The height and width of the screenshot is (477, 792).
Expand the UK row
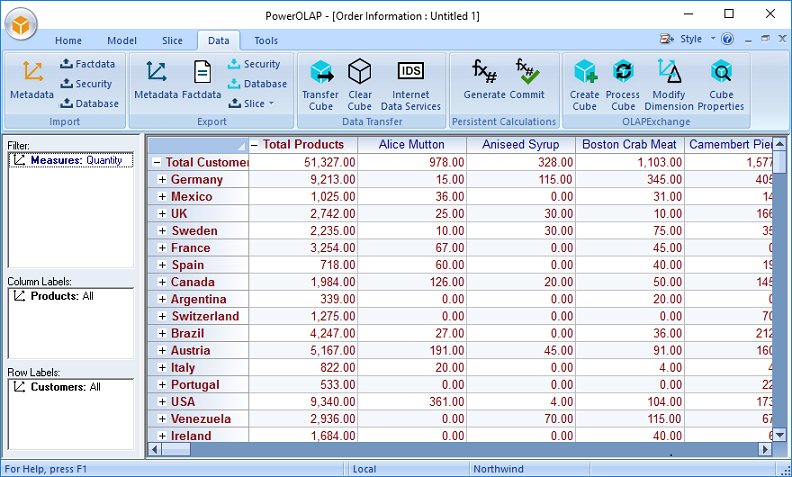tap(162, 214)
